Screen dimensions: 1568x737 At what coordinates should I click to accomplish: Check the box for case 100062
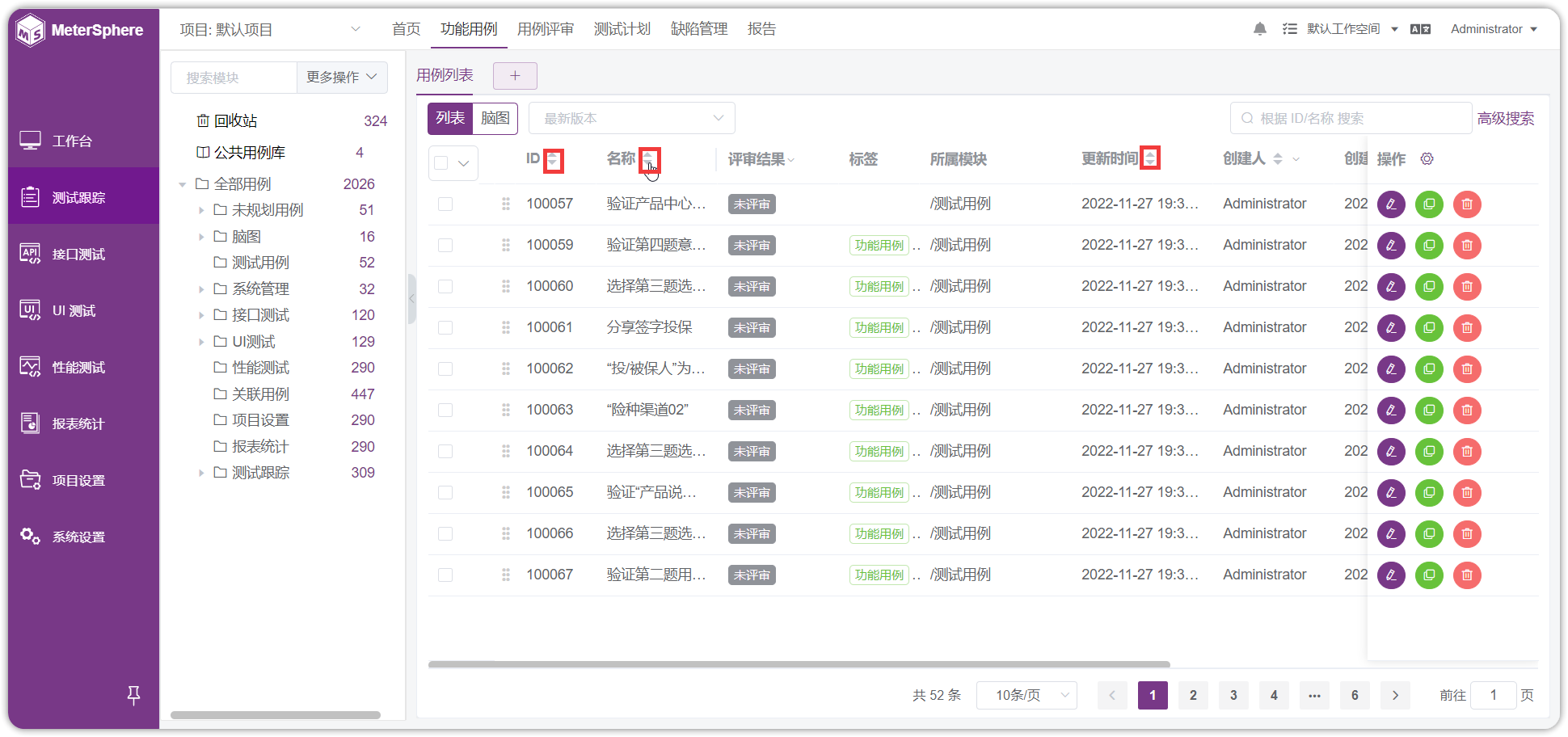(x=445, y=368)
